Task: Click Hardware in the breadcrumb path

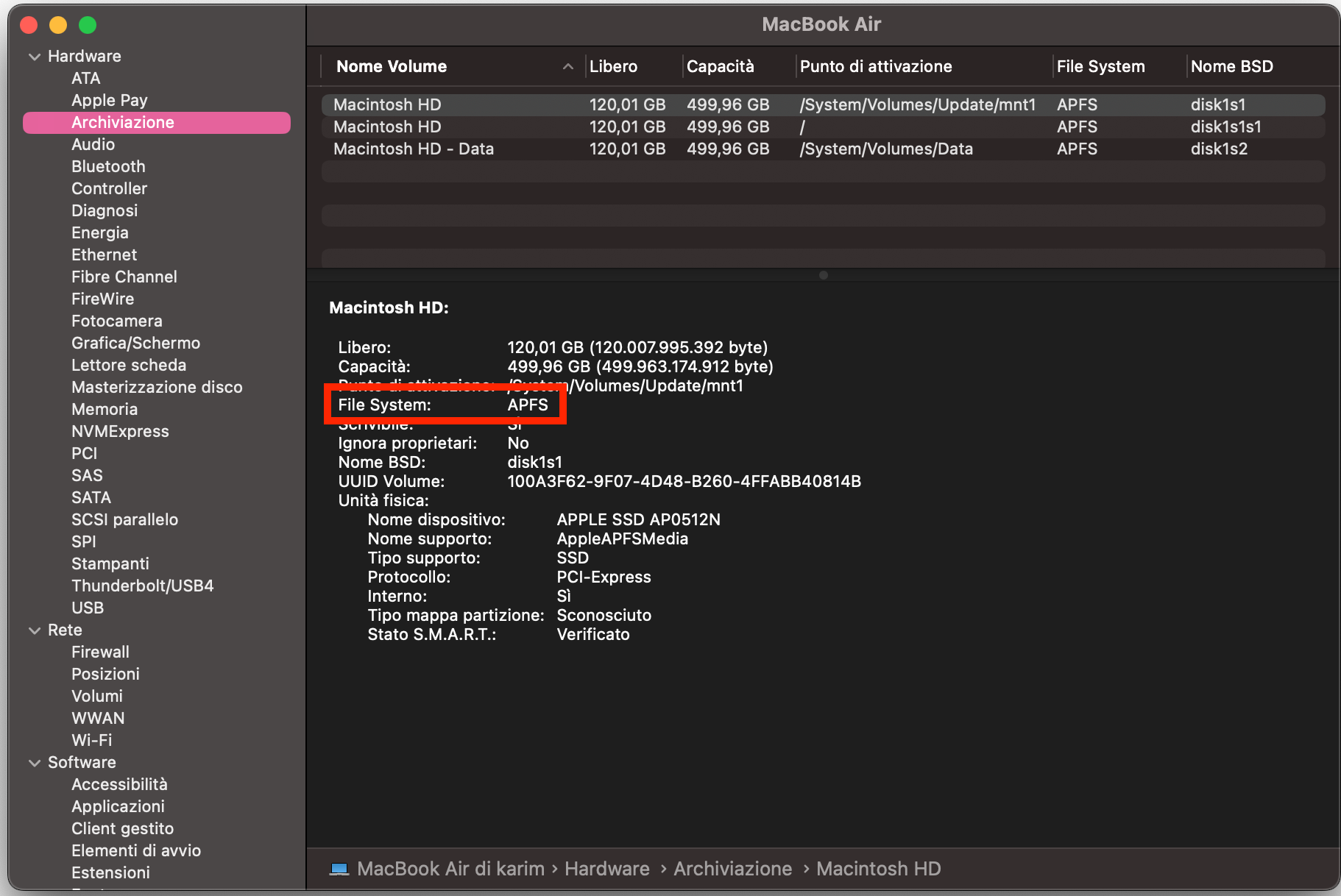Action: pos(606,869)
